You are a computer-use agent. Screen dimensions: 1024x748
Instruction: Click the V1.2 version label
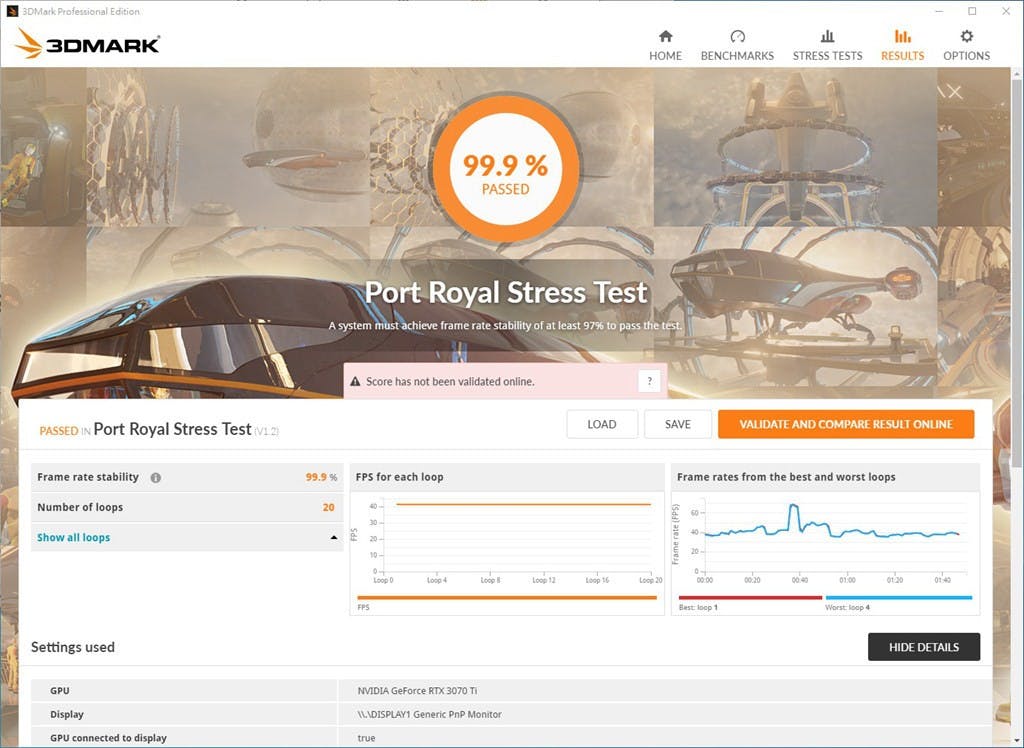click(x=266, y=431)
